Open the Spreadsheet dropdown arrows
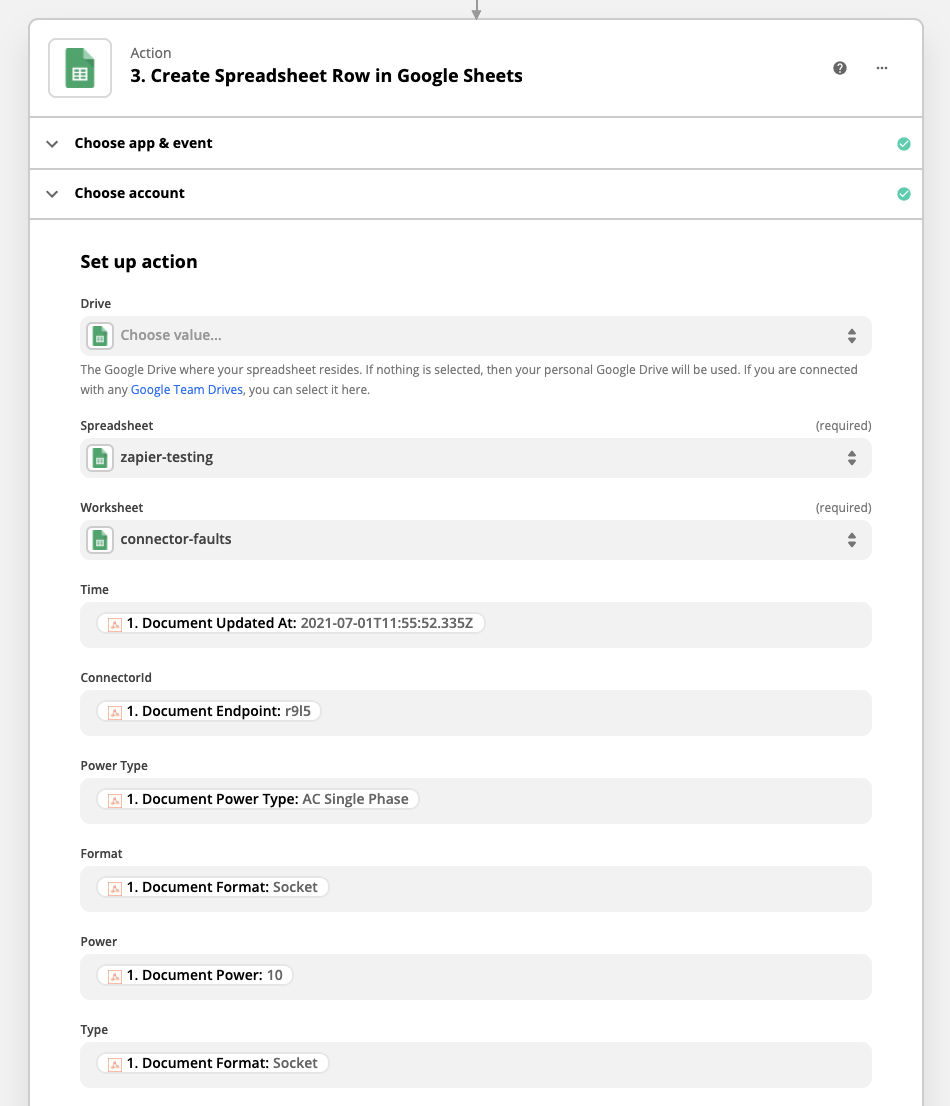 (851, 458)
